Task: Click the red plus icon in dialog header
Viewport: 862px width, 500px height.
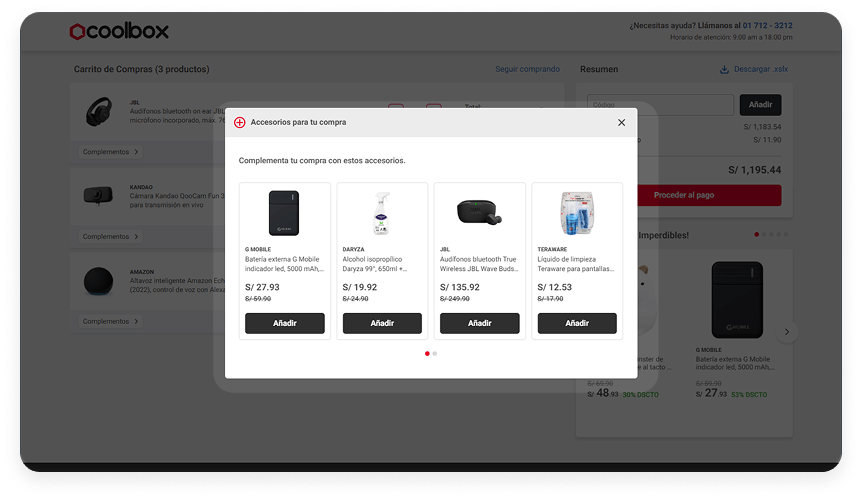Action: coord(240,123)
